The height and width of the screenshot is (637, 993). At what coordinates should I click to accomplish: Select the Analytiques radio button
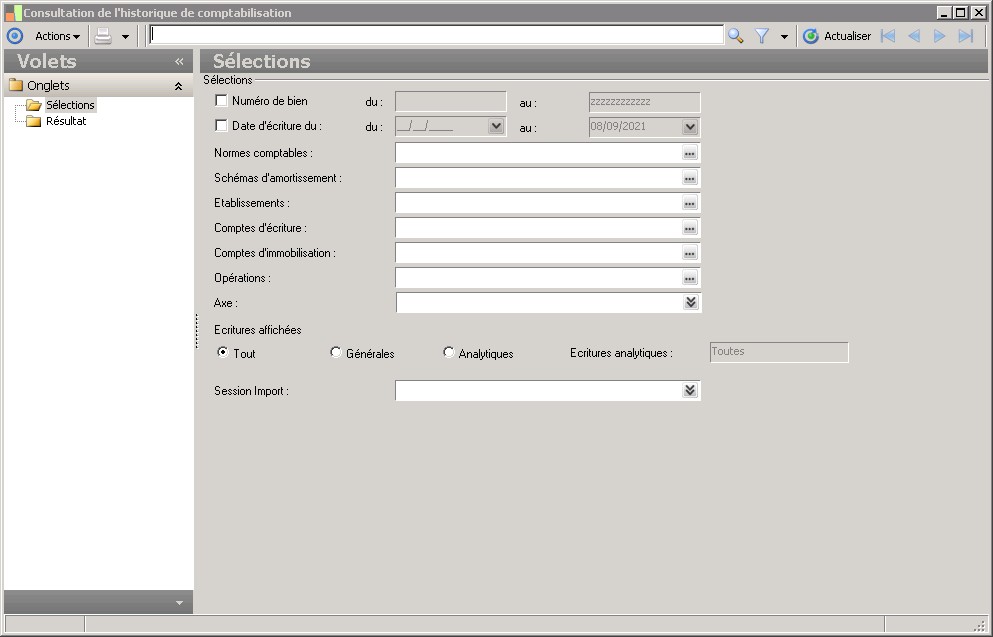(x=449, y=352)
